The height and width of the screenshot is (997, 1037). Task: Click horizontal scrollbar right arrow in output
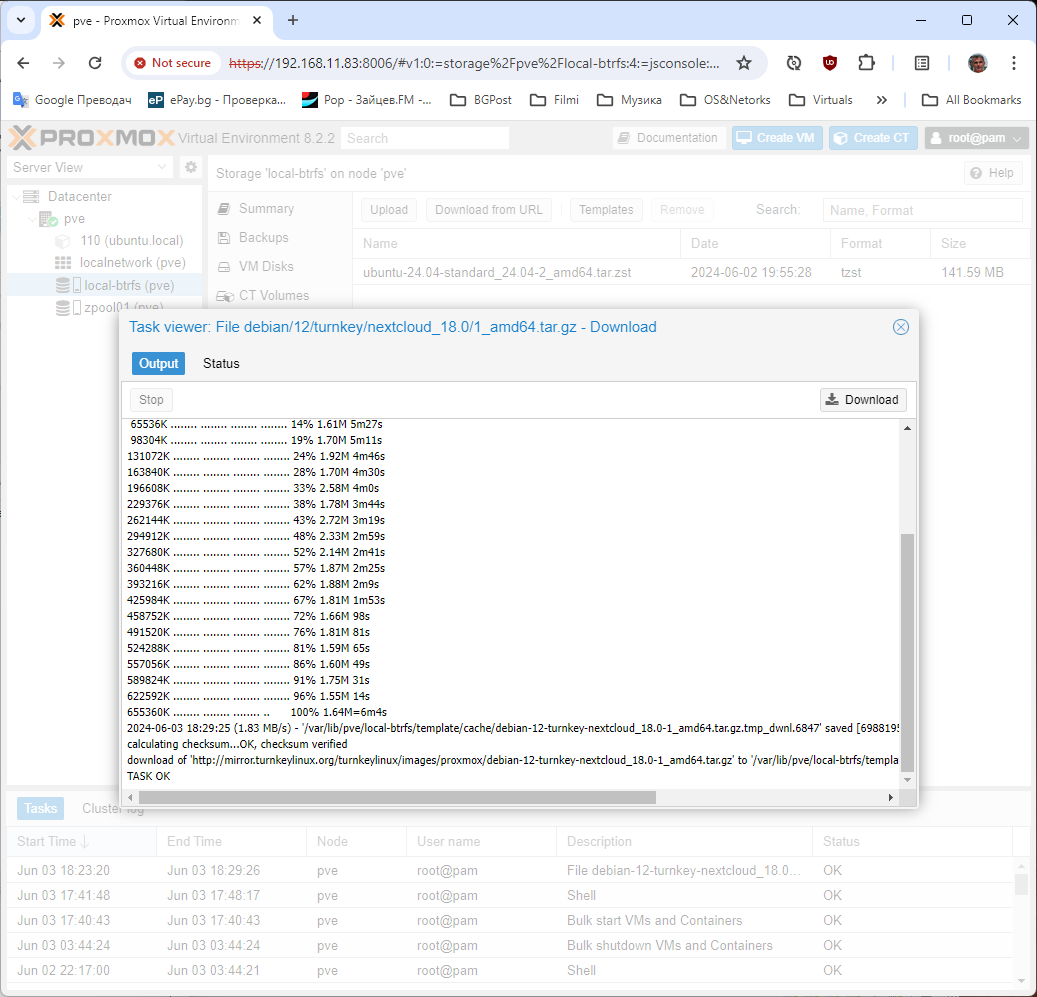click(890, 797)
